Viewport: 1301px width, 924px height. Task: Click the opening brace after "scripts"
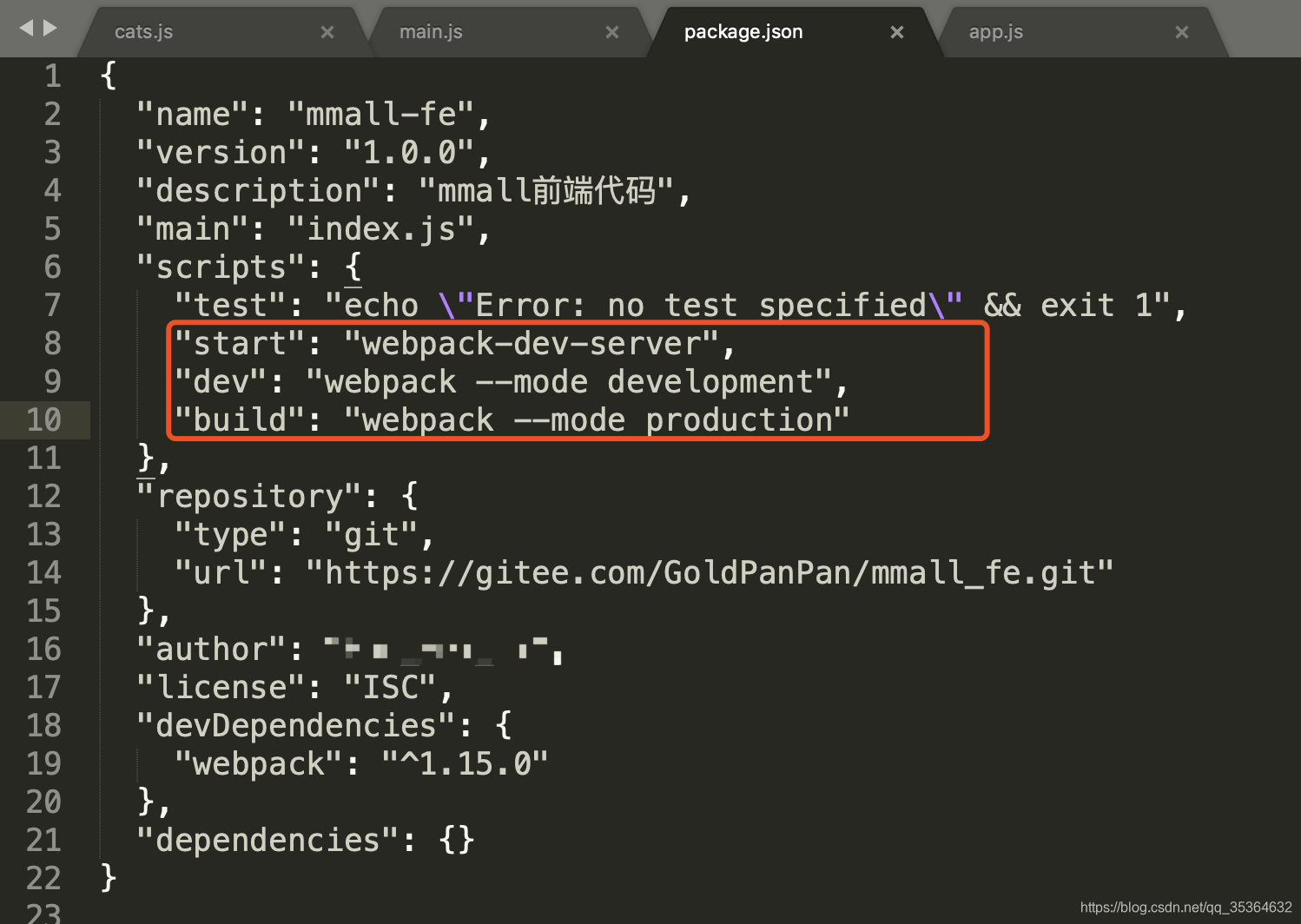pyautogui.click(x=353, y=267)
